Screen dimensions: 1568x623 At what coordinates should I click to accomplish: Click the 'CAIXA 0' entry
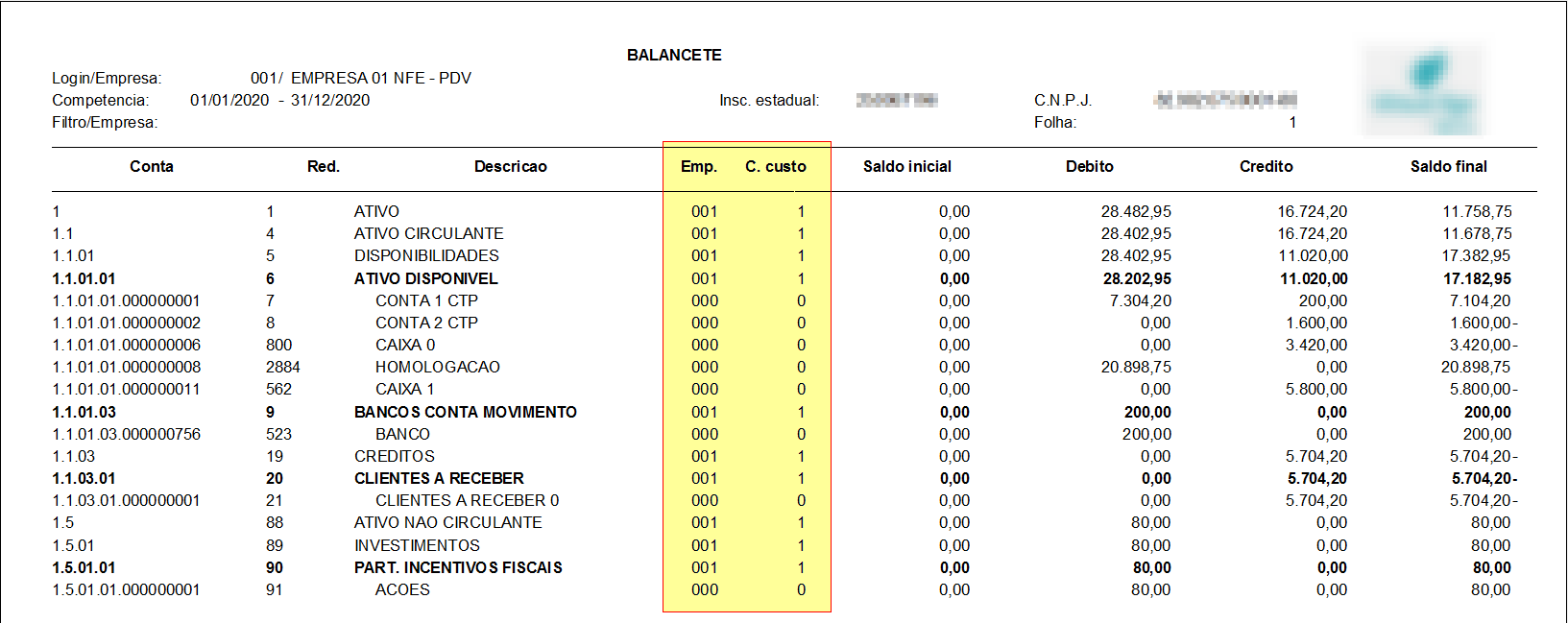click(405, 345)
